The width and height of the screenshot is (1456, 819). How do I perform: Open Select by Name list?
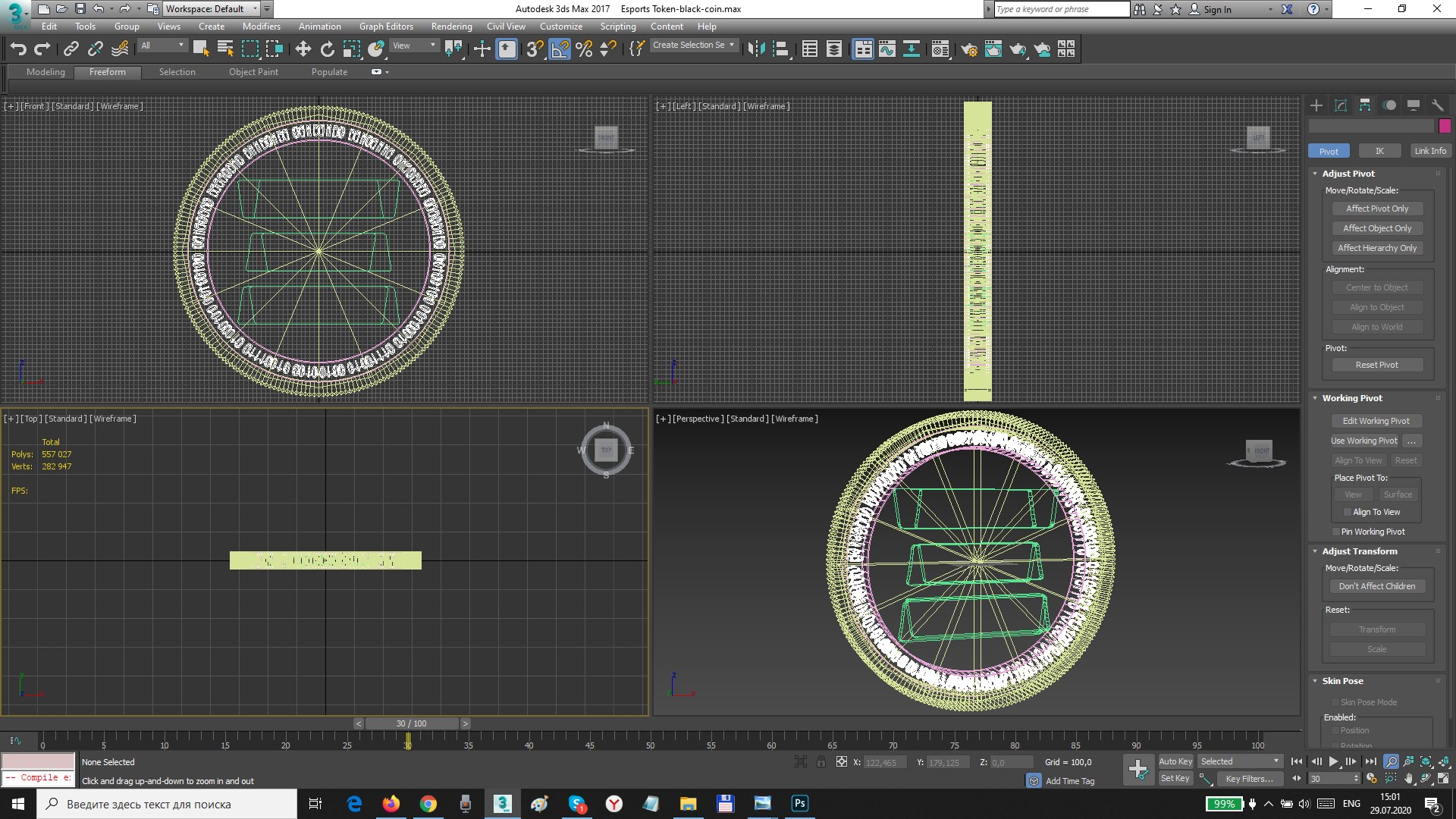point(225,49)
